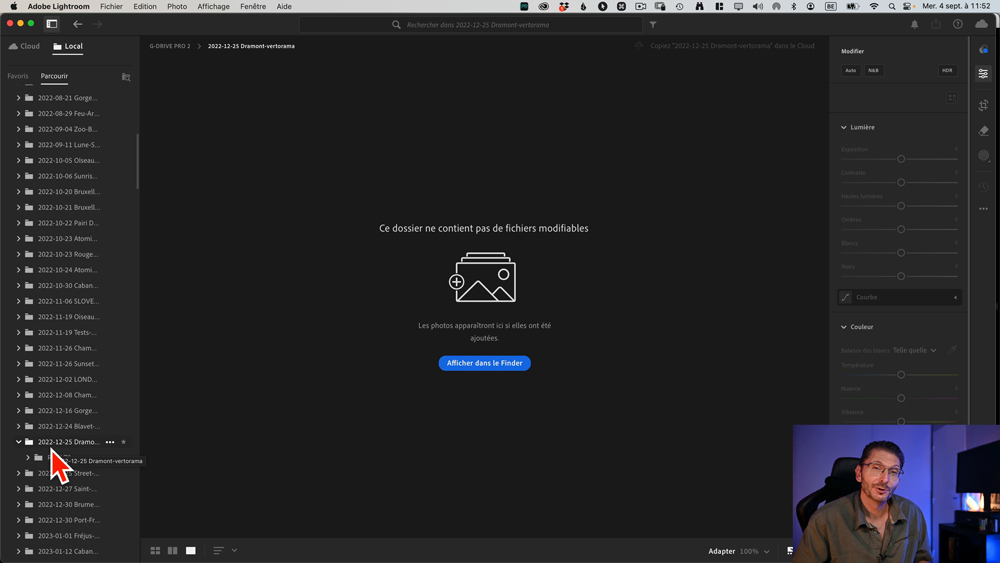Toggle HDR editing mode
Viewport: 1000px width, 563px height.
[947, 71]
